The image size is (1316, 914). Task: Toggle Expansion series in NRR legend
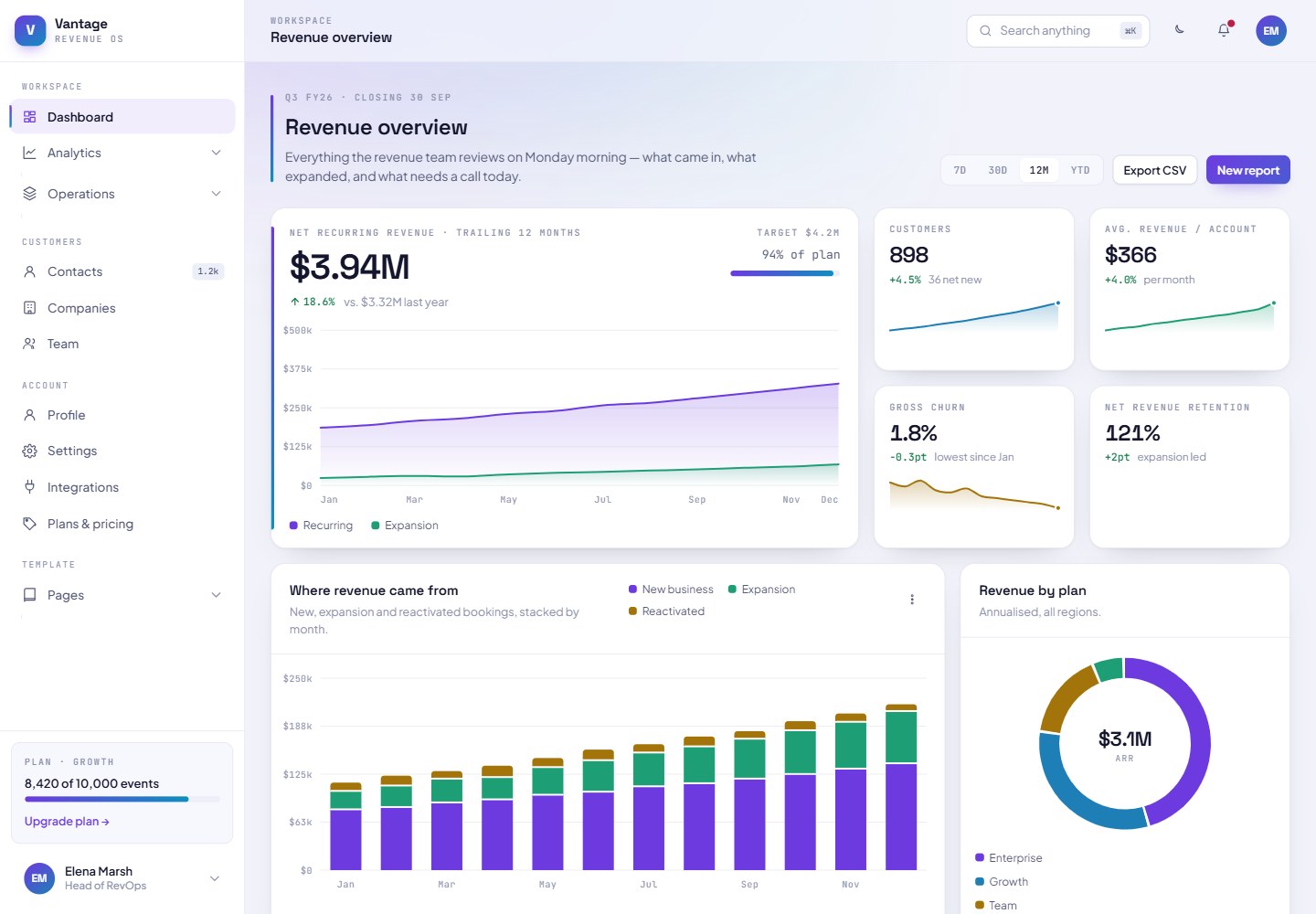tap(405, 526)
